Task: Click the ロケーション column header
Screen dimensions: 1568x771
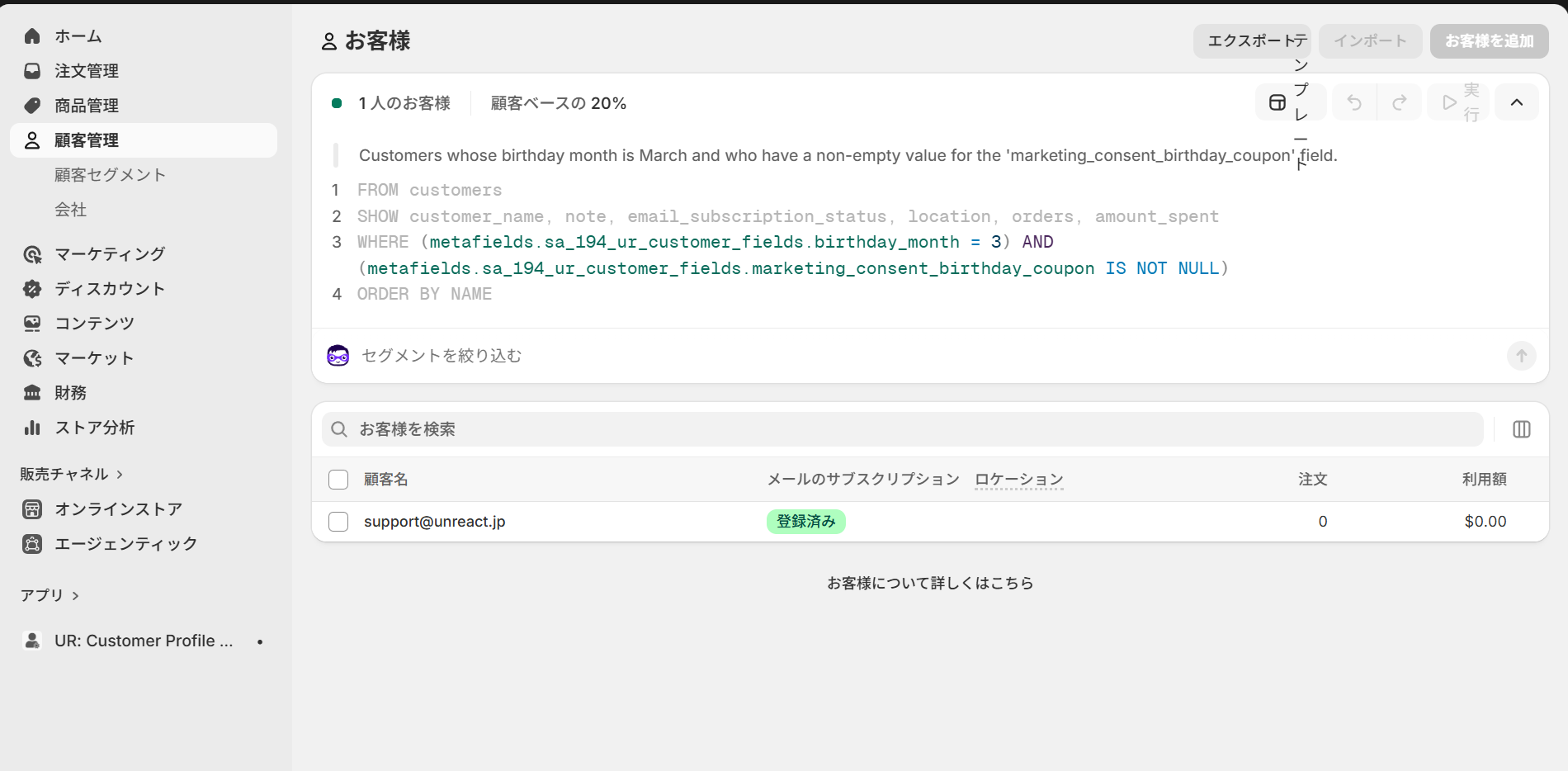Action: pyautogui.click(x=1019, y=480)
